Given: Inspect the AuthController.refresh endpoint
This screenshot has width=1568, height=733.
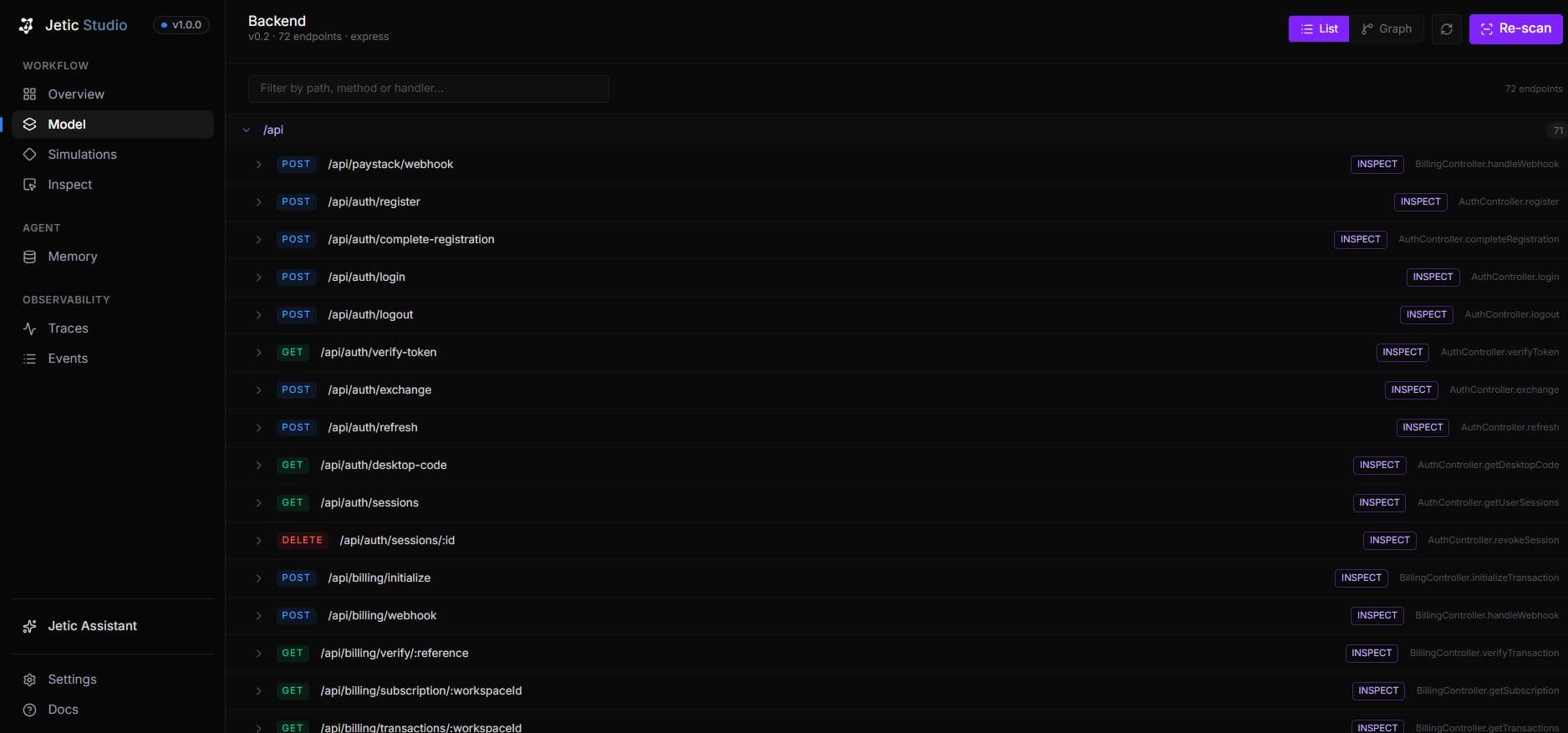Looking at the screenshot, I should [1423, 427].
